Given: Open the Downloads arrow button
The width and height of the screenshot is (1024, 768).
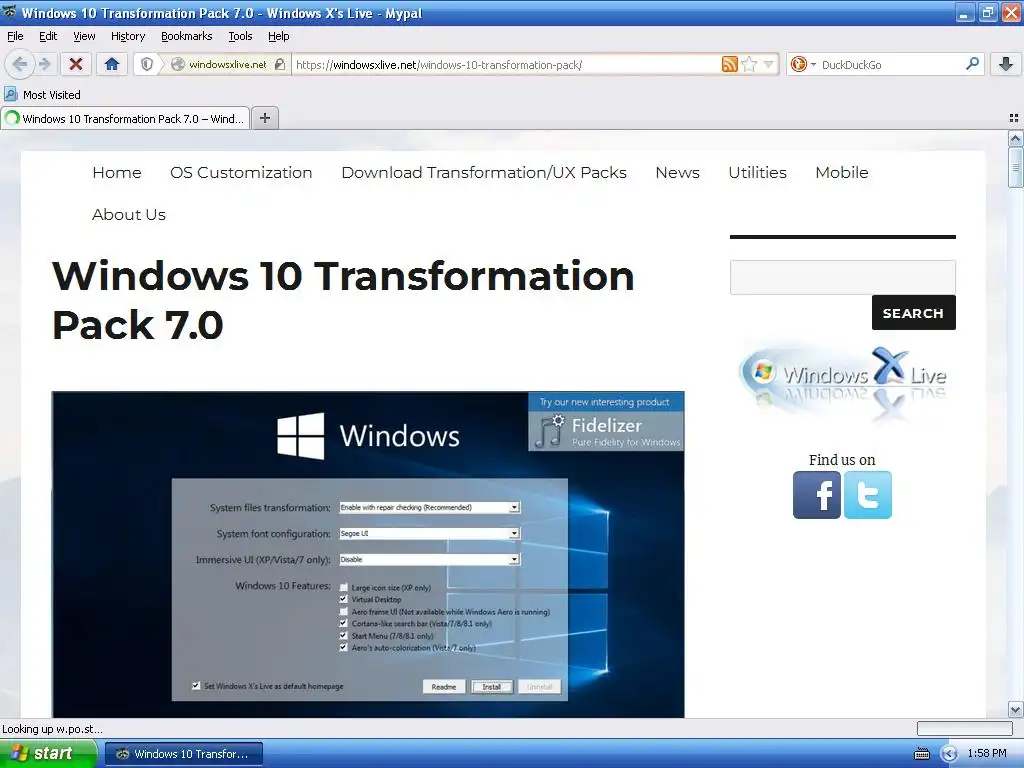Looking at the screenshot, I should point(1006,64).
